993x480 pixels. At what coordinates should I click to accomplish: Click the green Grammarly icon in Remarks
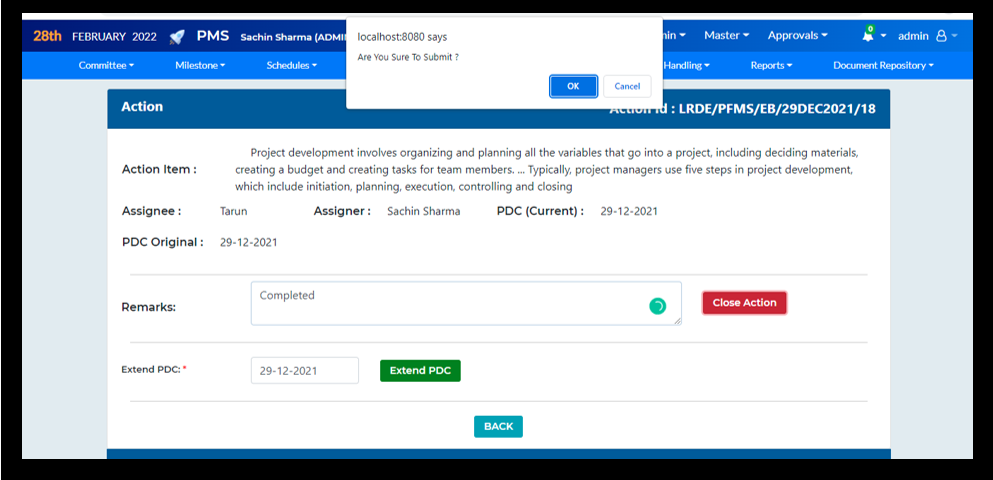coord(657,306)
